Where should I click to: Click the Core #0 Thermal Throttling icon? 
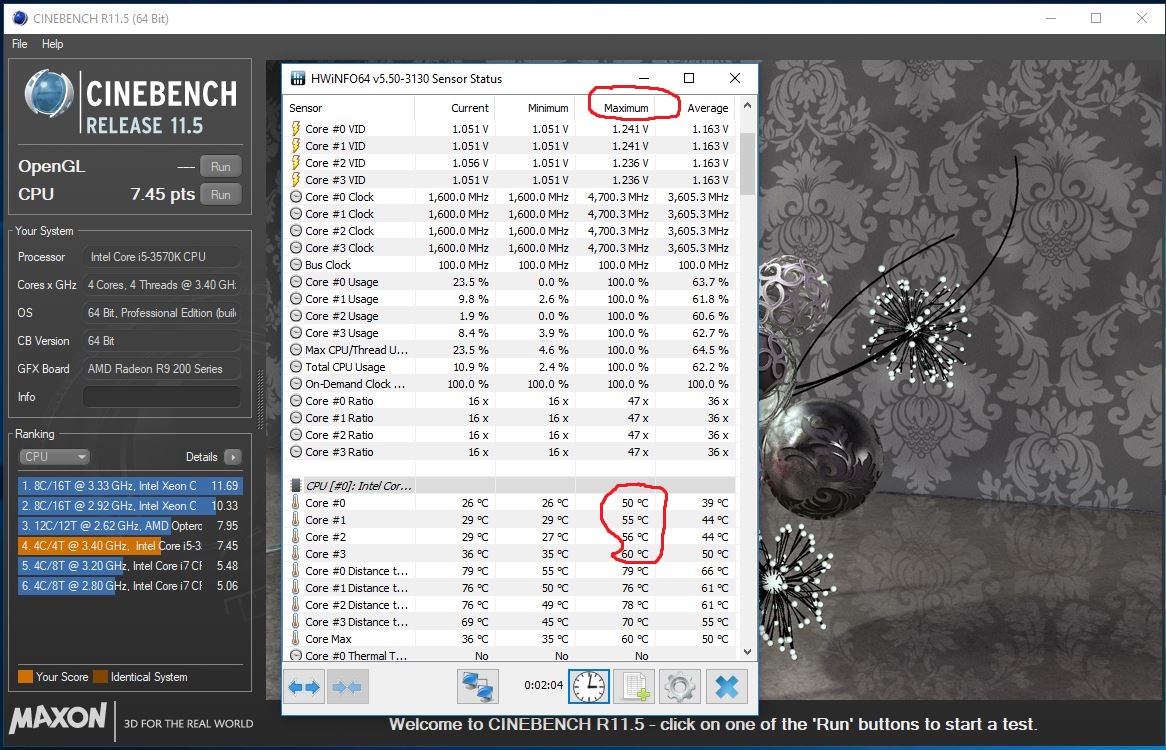coord(296,655)
